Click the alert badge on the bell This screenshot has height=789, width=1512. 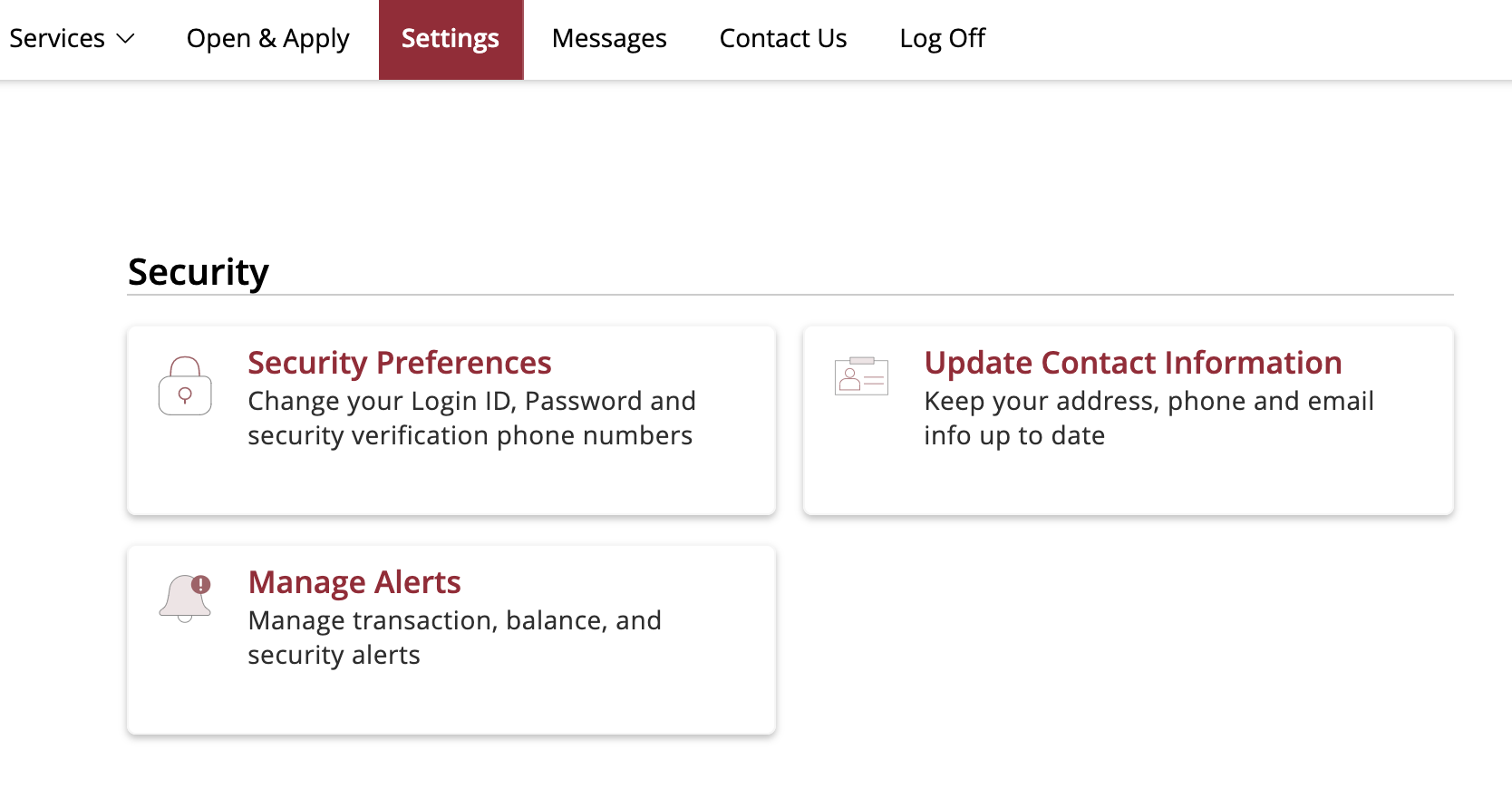(x=201, y=585)
